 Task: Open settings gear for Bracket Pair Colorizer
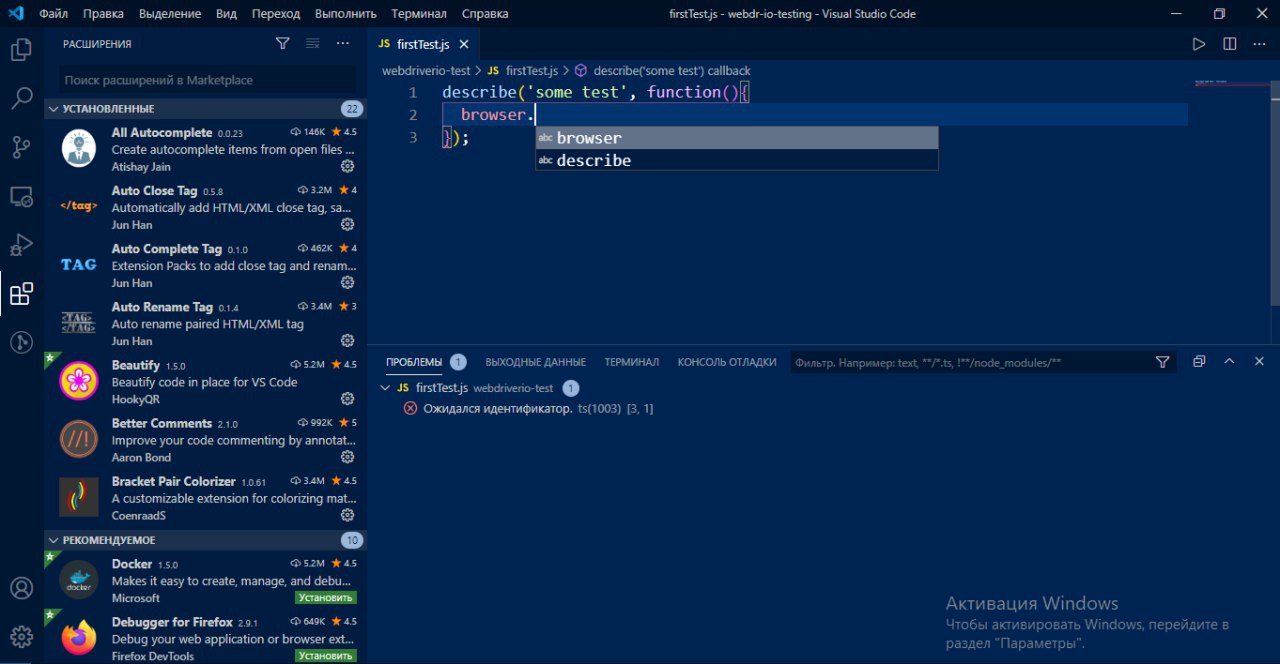coord(347,515)
